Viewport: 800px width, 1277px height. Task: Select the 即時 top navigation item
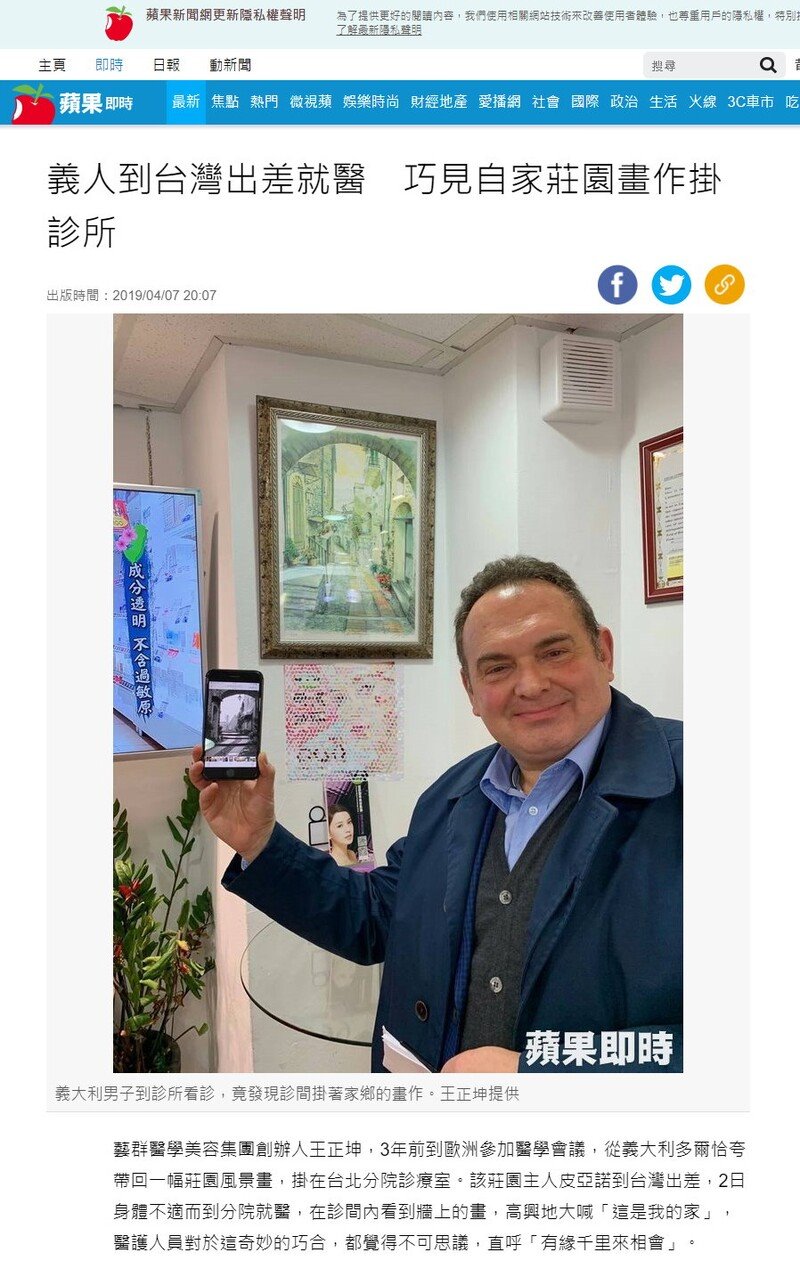point(109,65)
